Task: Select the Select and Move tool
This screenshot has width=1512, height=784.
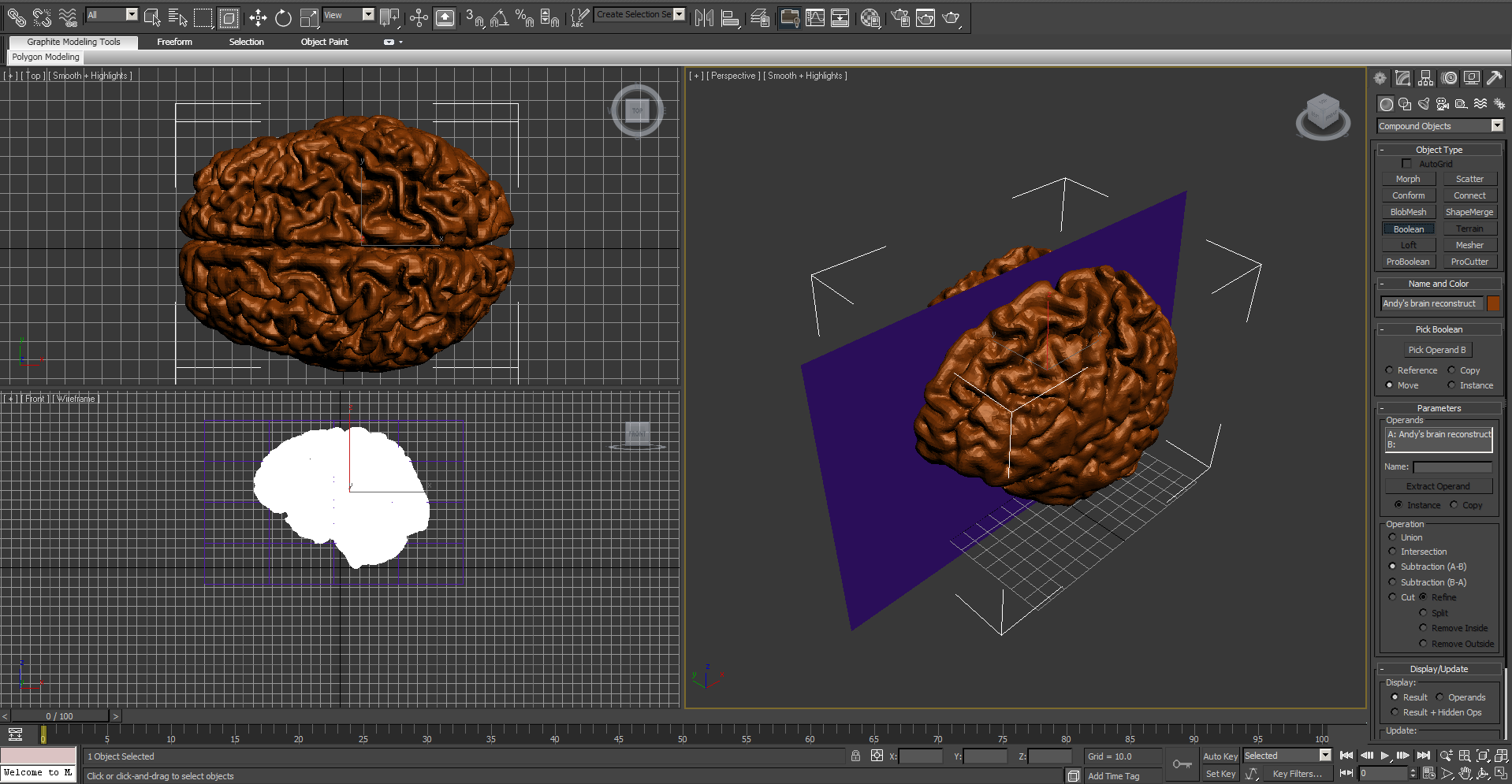Action: tap(257, 17)
